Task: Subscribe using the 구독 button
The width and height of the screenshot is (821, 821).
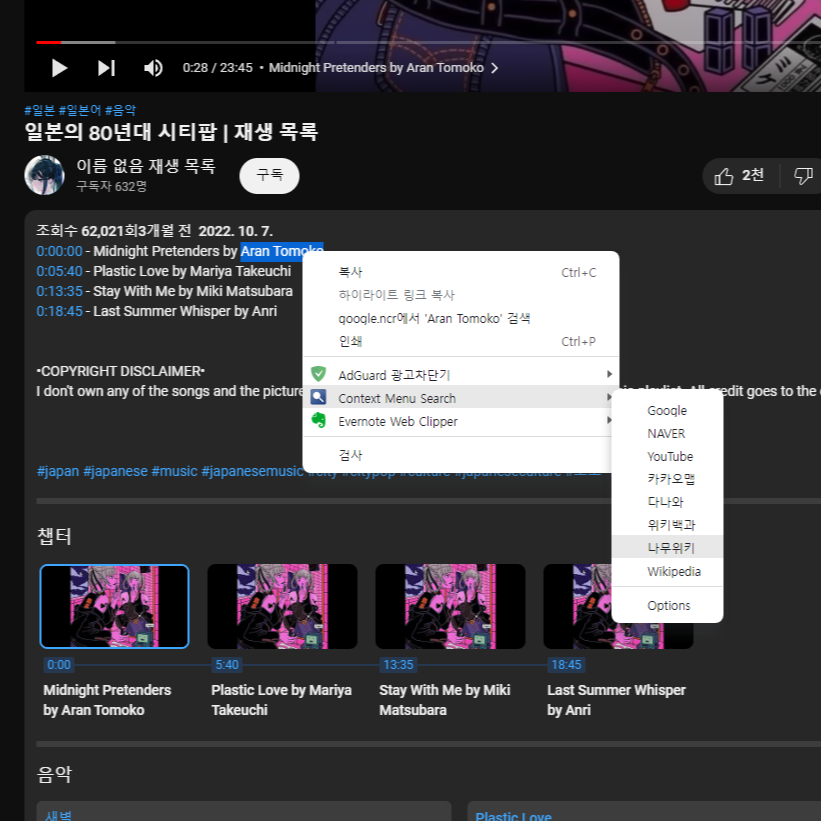Action: [x=269, y=175]
